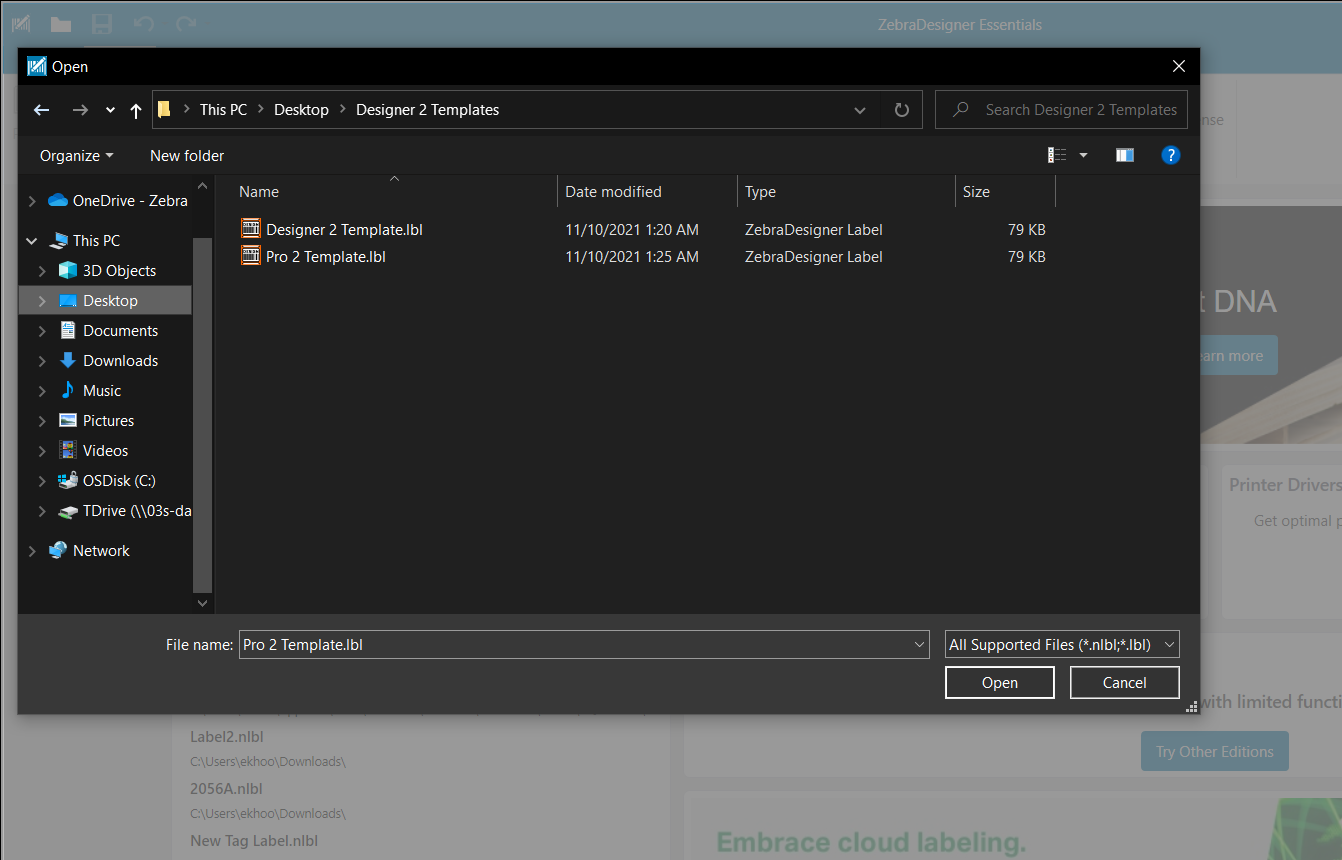Open help with the question mark icon
Image resolution: width=1342 pixels, height=860 pixels.
[x=1171, y=155]
